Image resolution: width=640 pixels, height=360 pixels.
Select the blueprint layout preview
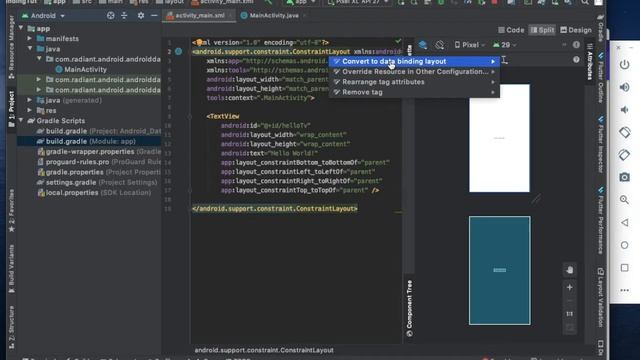click(x=500, y=271)
